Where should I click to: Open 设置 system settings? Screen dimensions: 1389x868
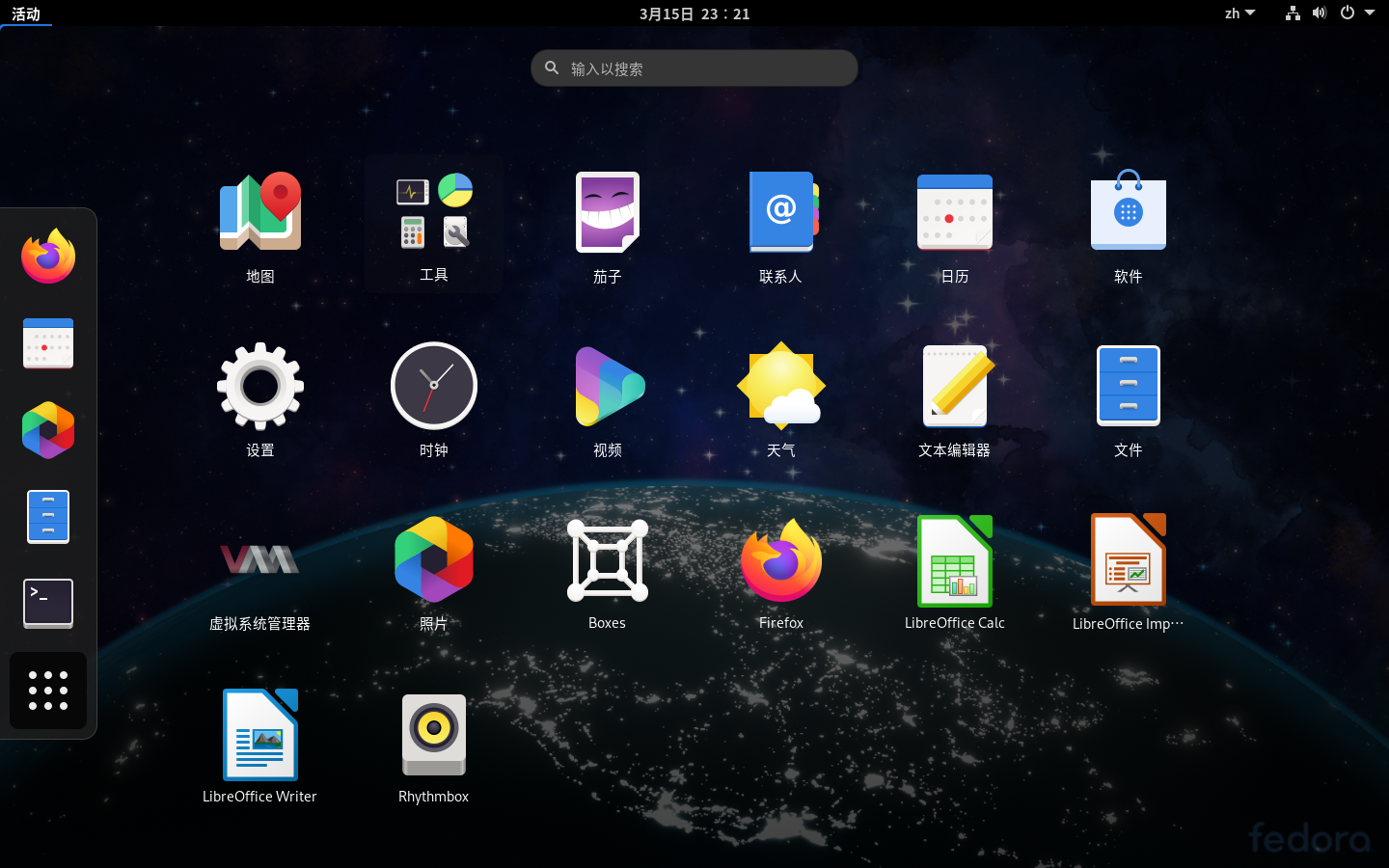point(260,386)
